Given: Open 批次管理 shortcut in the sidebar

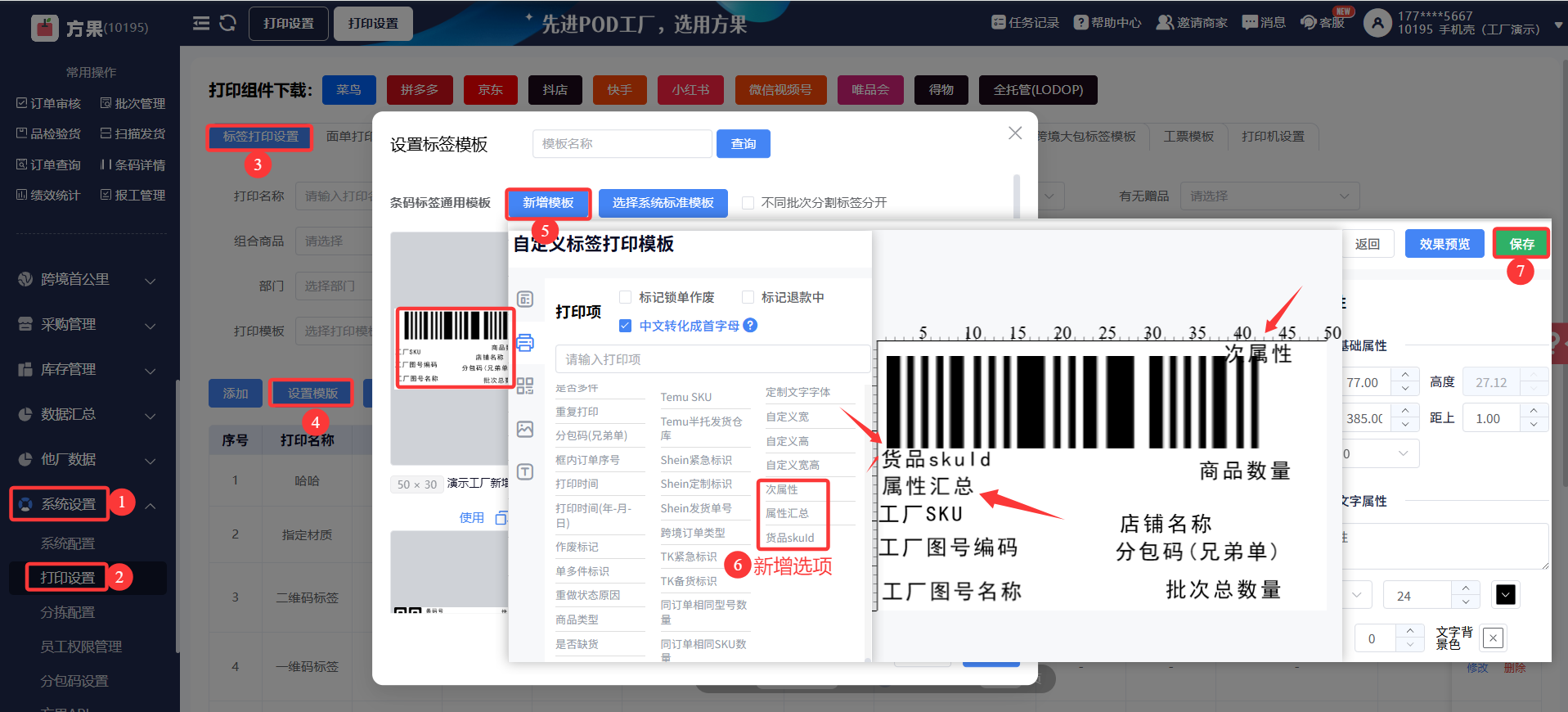Looking at the screenshot, I should click(x=133, y=104).
